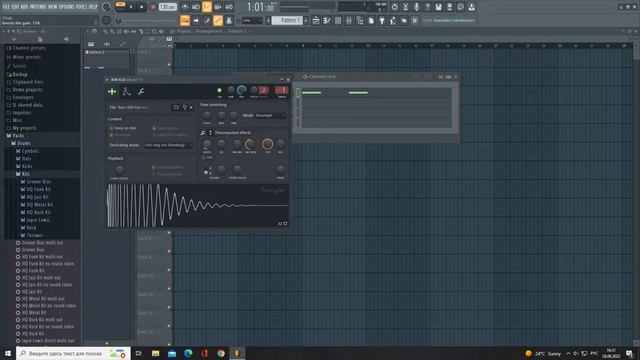
Task: Toggle the Ping pong loop option
Action: (x=167, y=174)
